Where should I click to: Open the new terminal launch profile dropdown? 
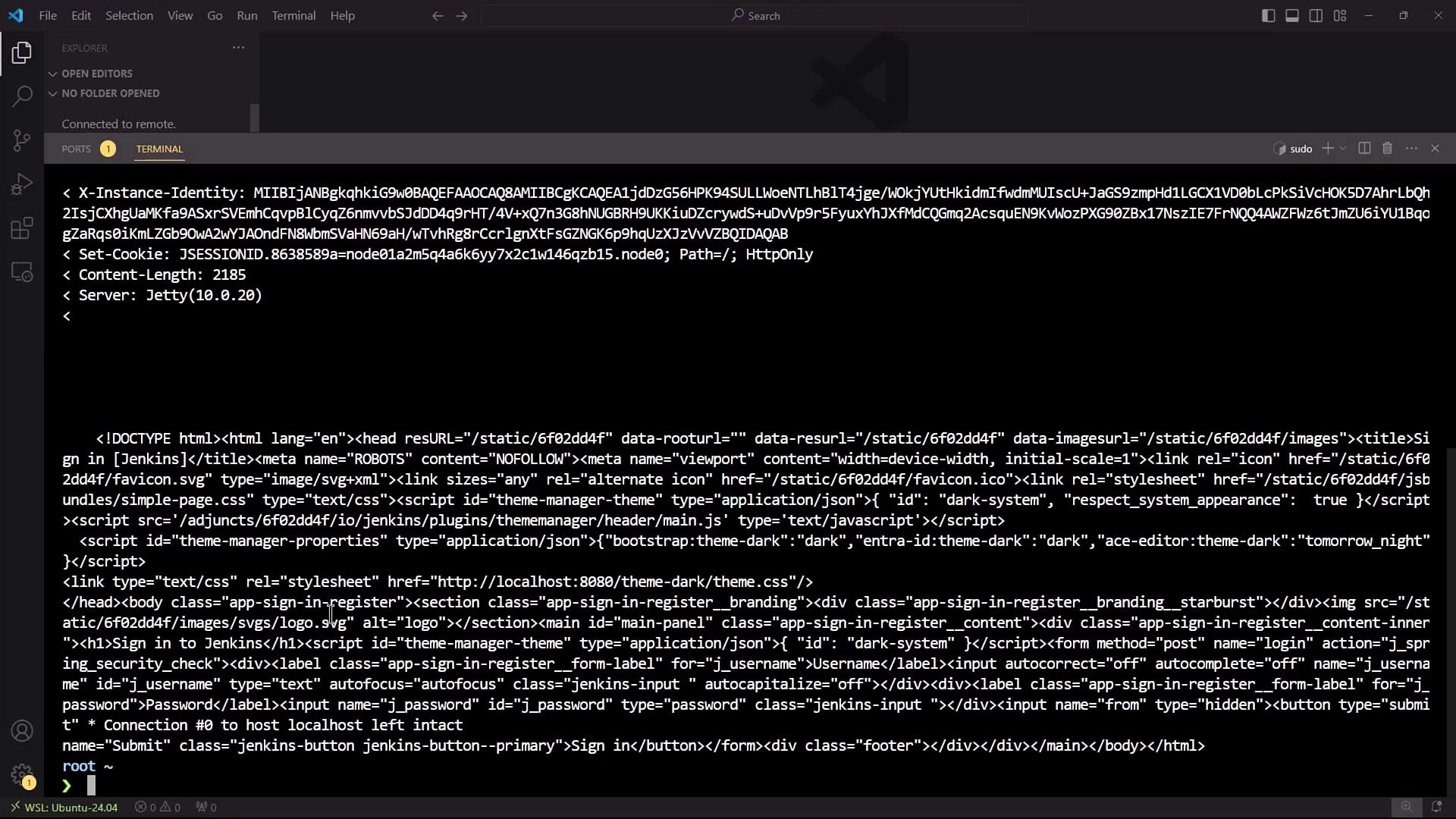point(1343,149)
